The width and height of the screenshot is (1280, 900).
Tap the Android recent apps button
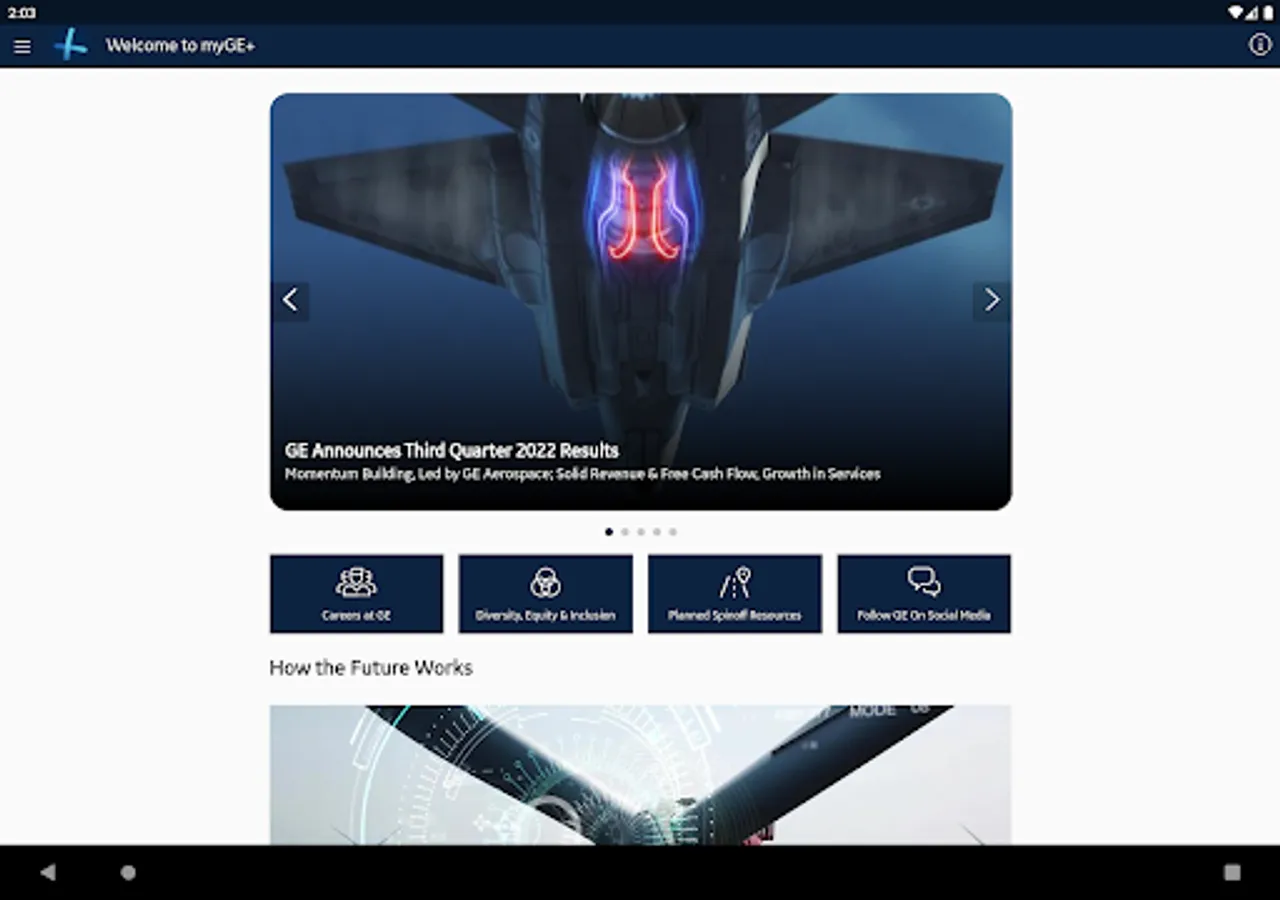[1232, 872]
